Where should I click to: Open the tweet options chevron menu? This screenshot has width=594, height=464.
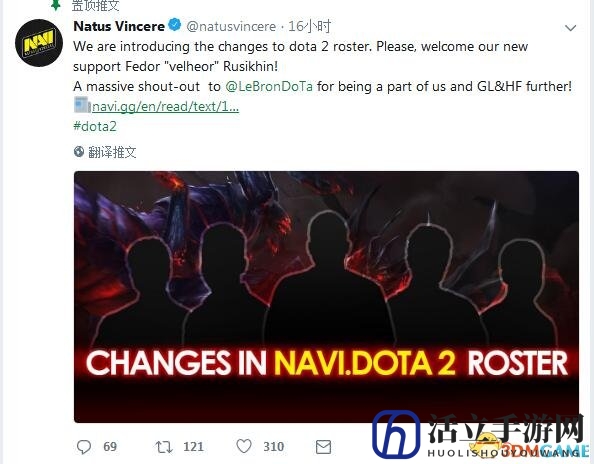(x=570, y=28)
